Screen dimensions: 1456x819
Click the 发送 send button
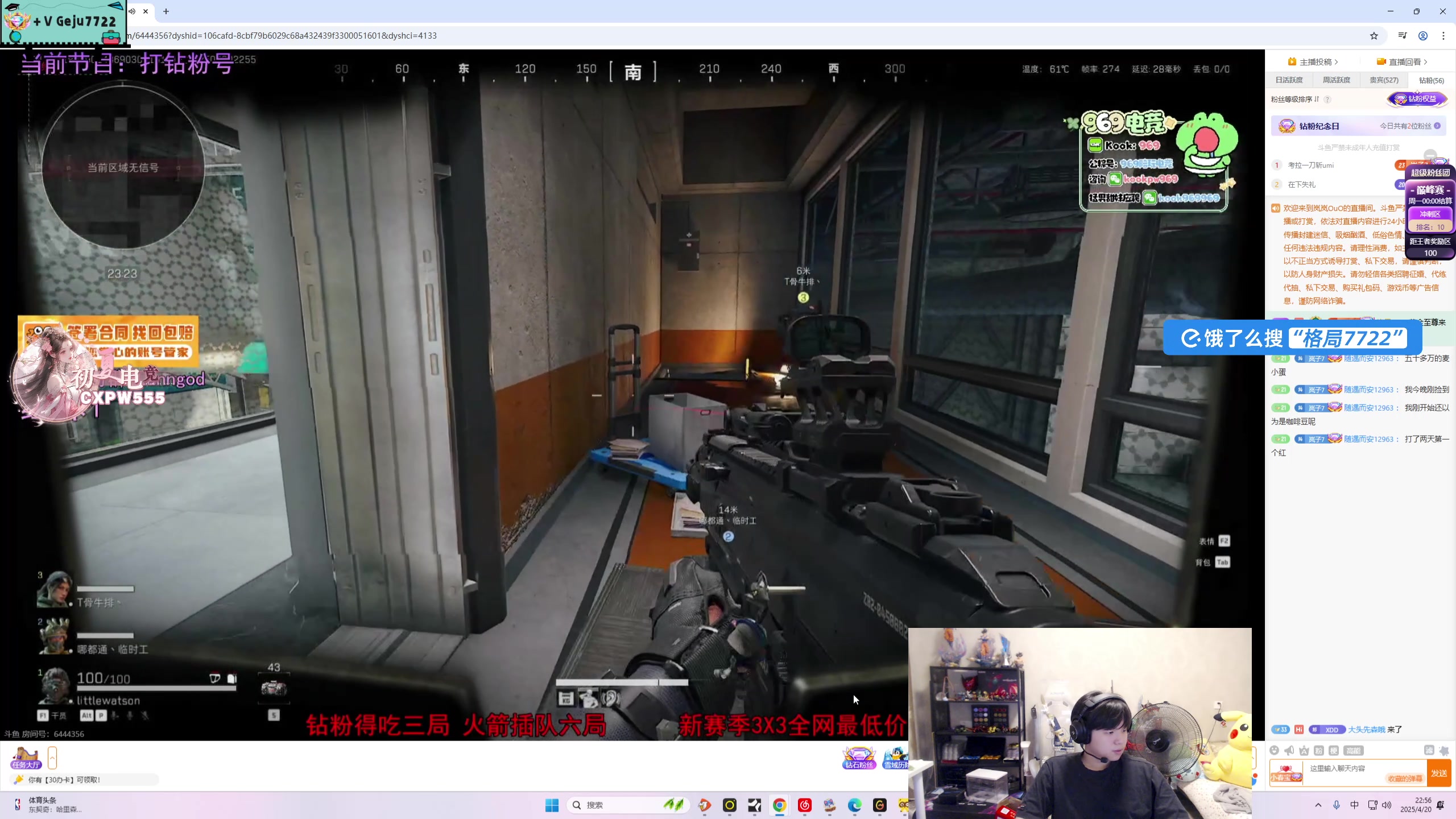(1439, 773)
